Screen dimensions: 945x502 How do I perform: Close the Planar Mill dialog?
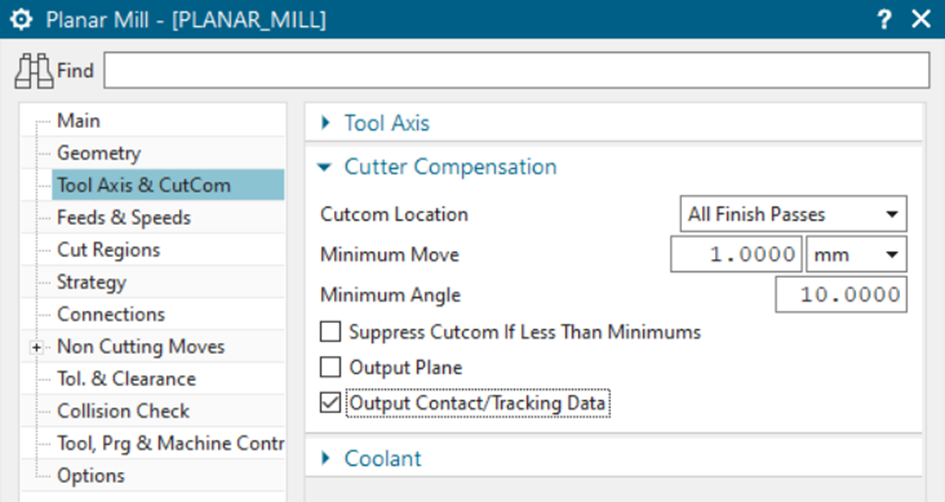coord(920,20)
